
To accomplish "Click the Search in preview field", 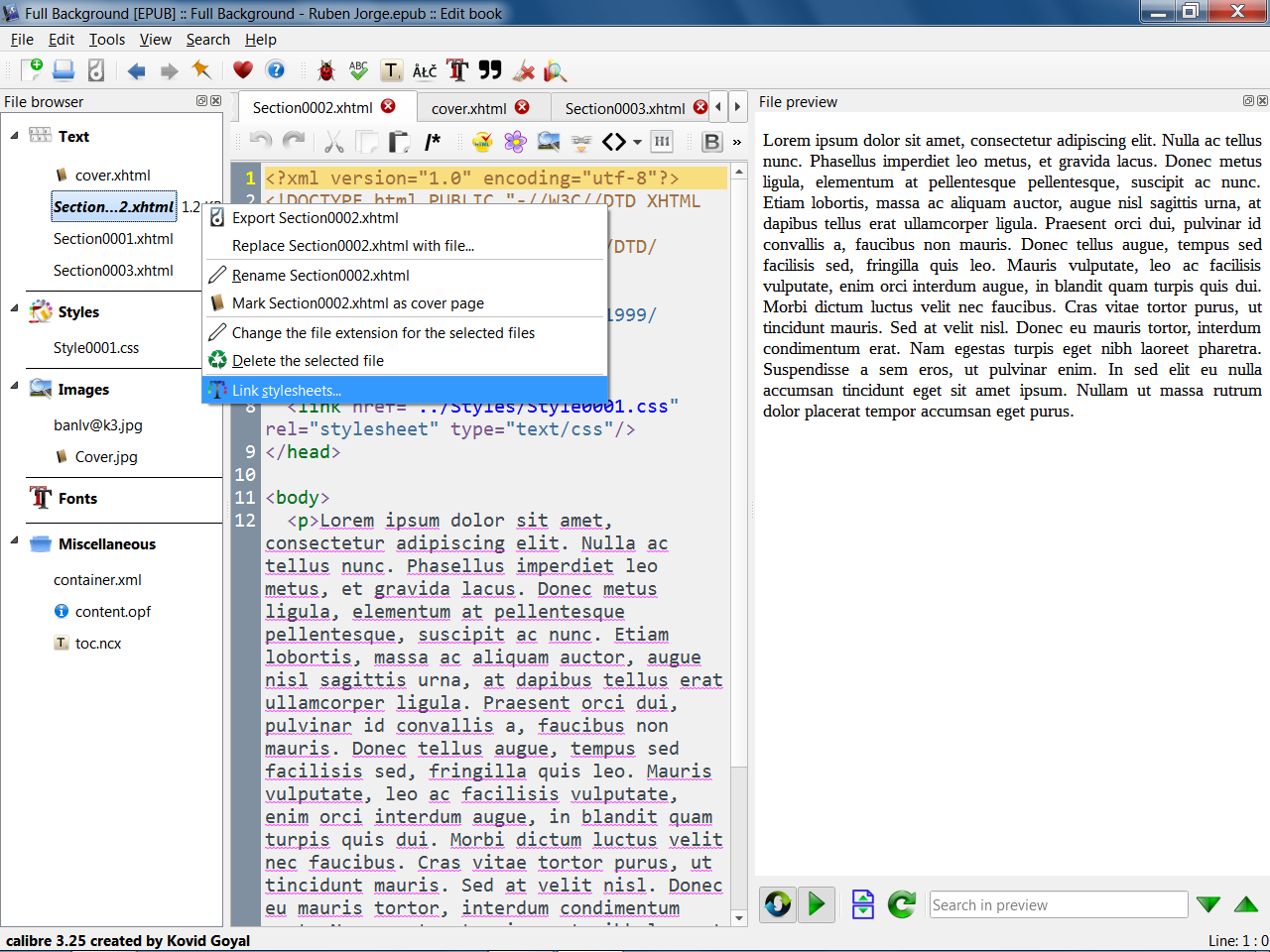I will [x=1057, y=904].
